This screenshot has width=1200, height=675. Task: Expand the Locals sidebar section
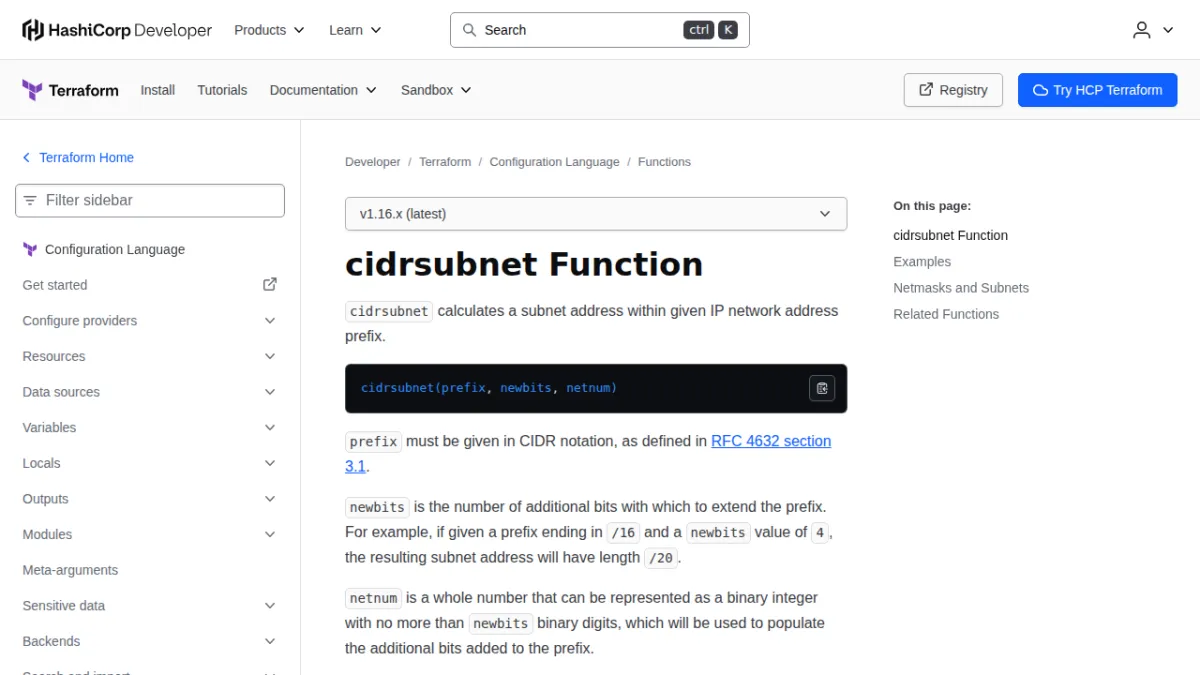tap(270, 464)
